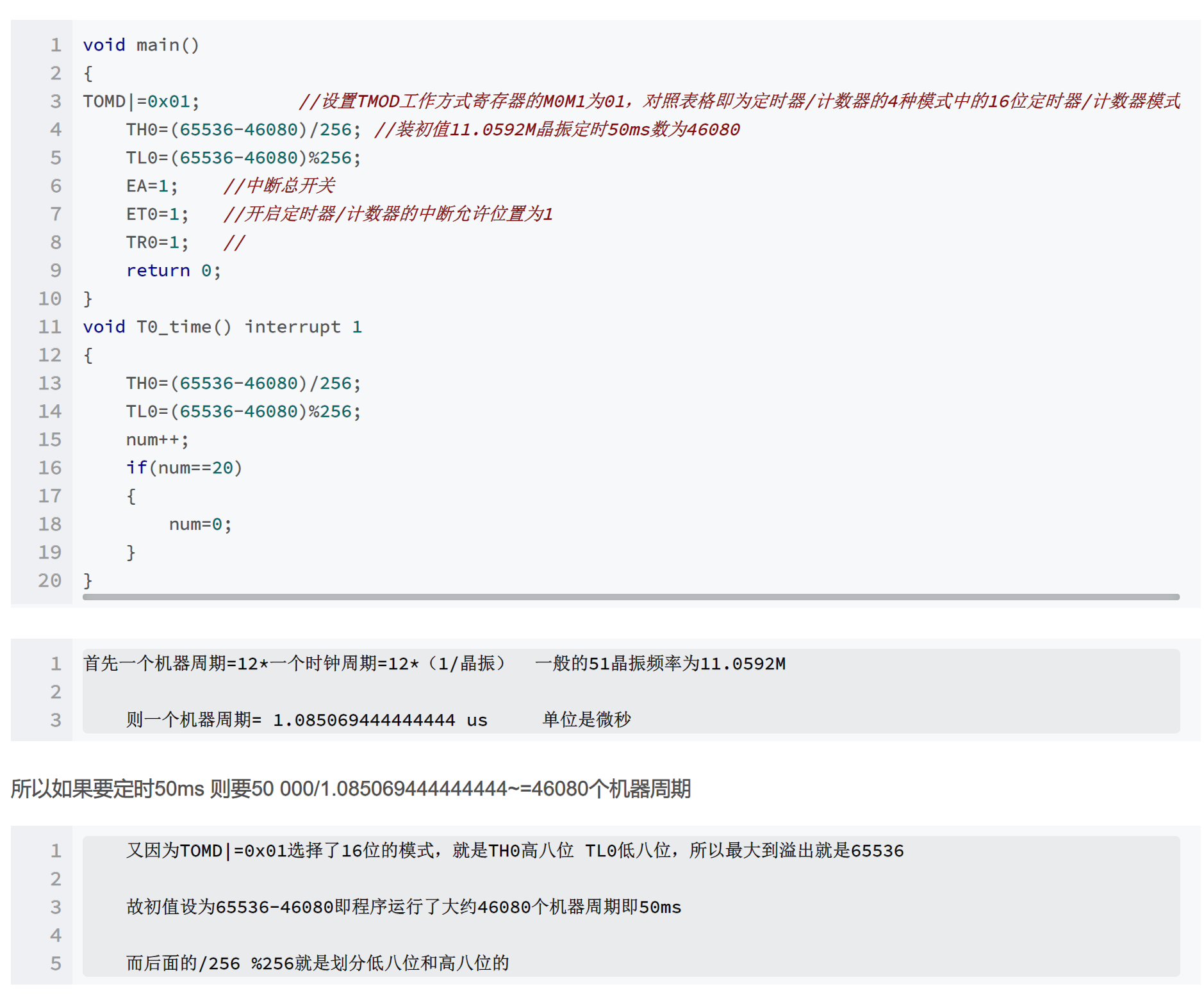The width and height of the screenshot is (1204, 1007).
Task: Click the comment "//中断总开关"
Action: 279,186
